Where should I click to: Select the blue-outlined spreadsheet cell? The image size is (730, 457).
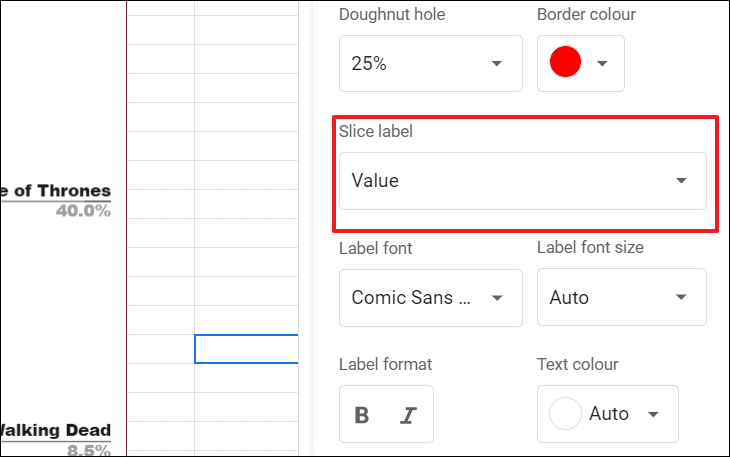click(246, 349)
